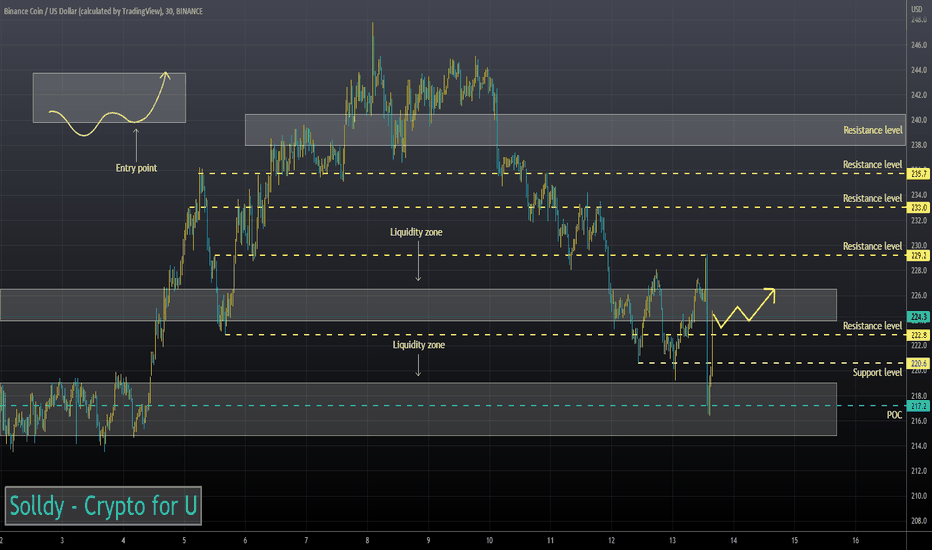Click date 6 on the time axis

(245, 540)
